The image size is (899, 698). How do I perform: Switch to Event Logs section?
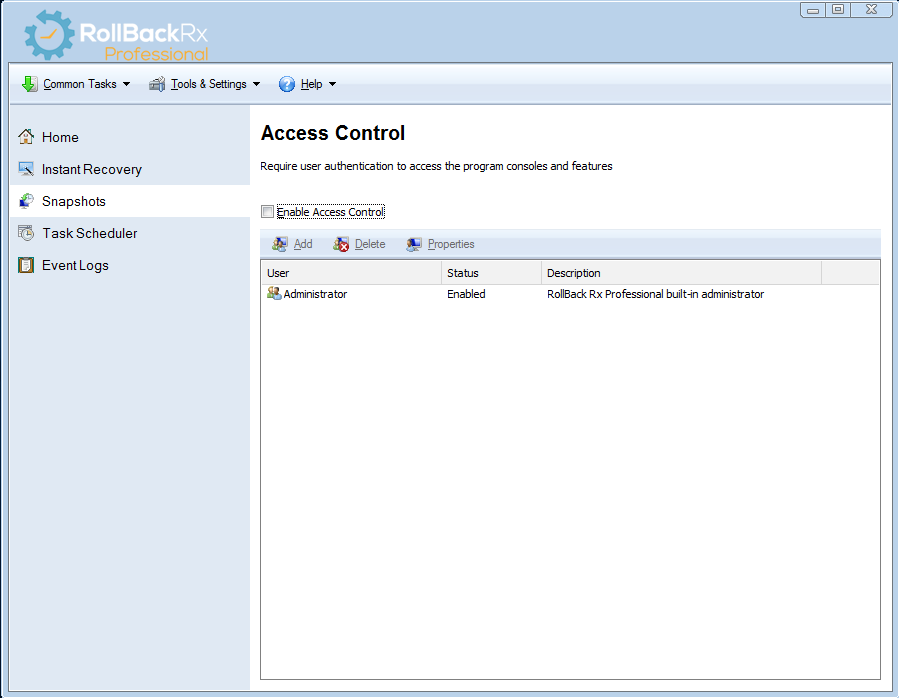[130, 266]
